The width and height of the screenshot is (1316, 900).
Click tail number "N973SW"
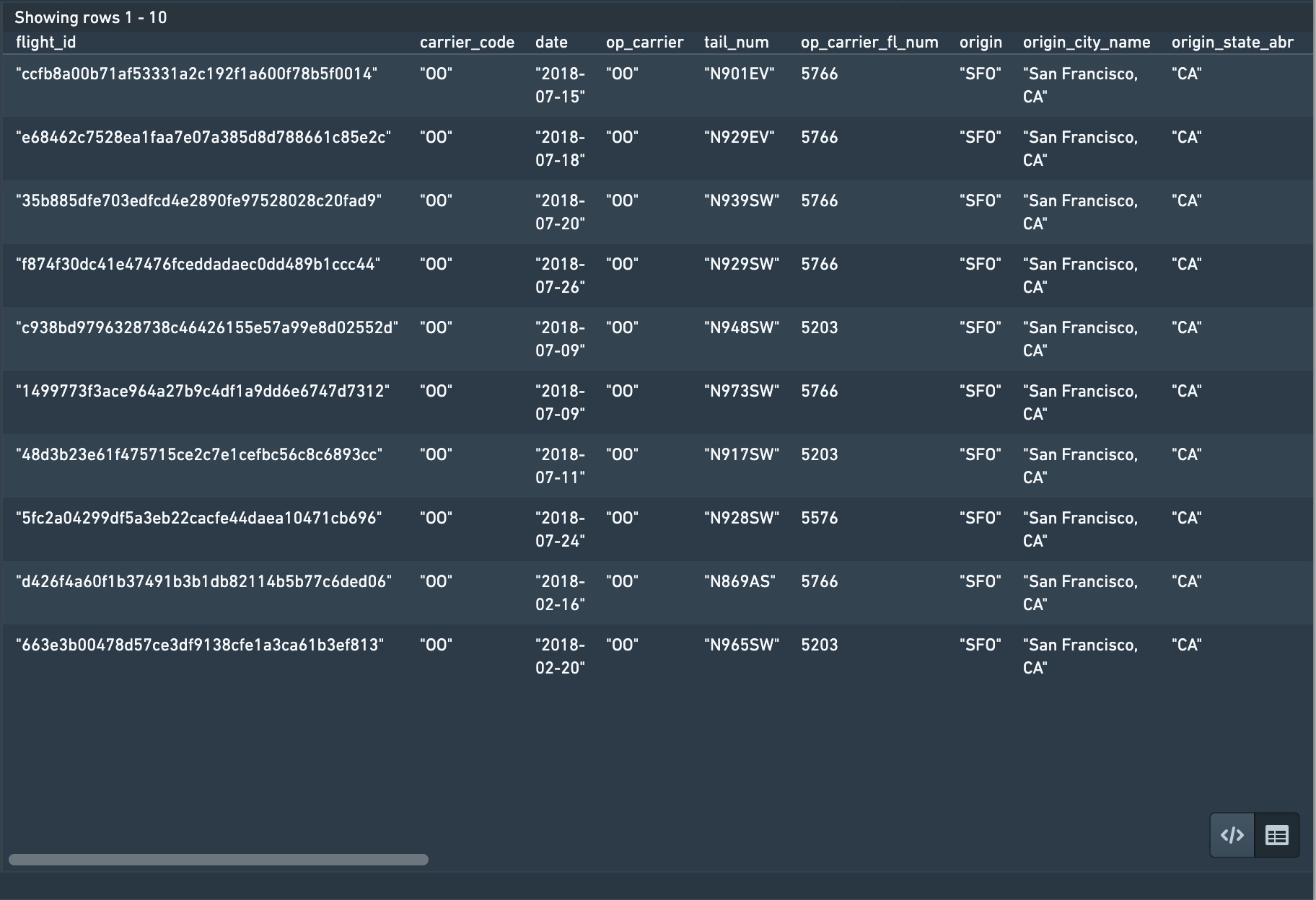click(742, 392)
